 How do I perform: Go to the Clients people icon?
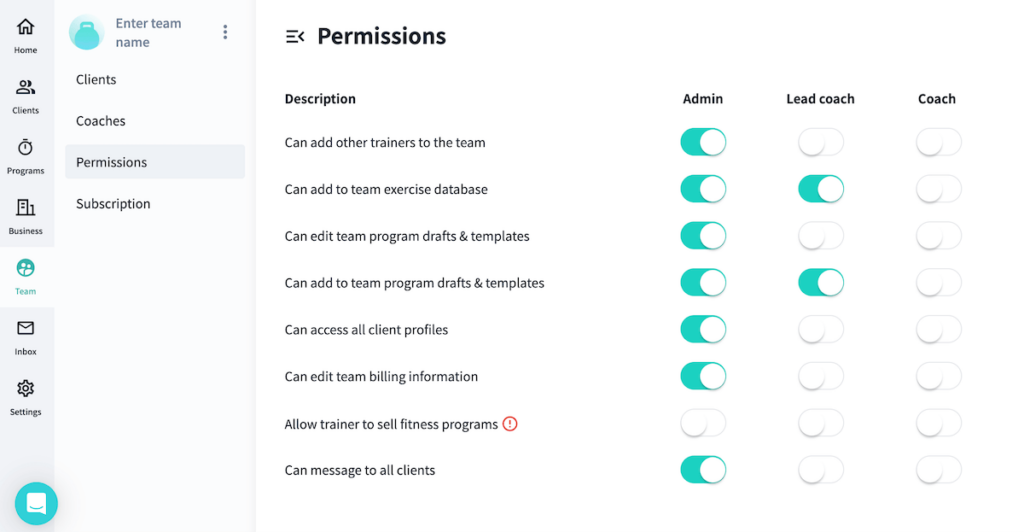tap(25, 87)
